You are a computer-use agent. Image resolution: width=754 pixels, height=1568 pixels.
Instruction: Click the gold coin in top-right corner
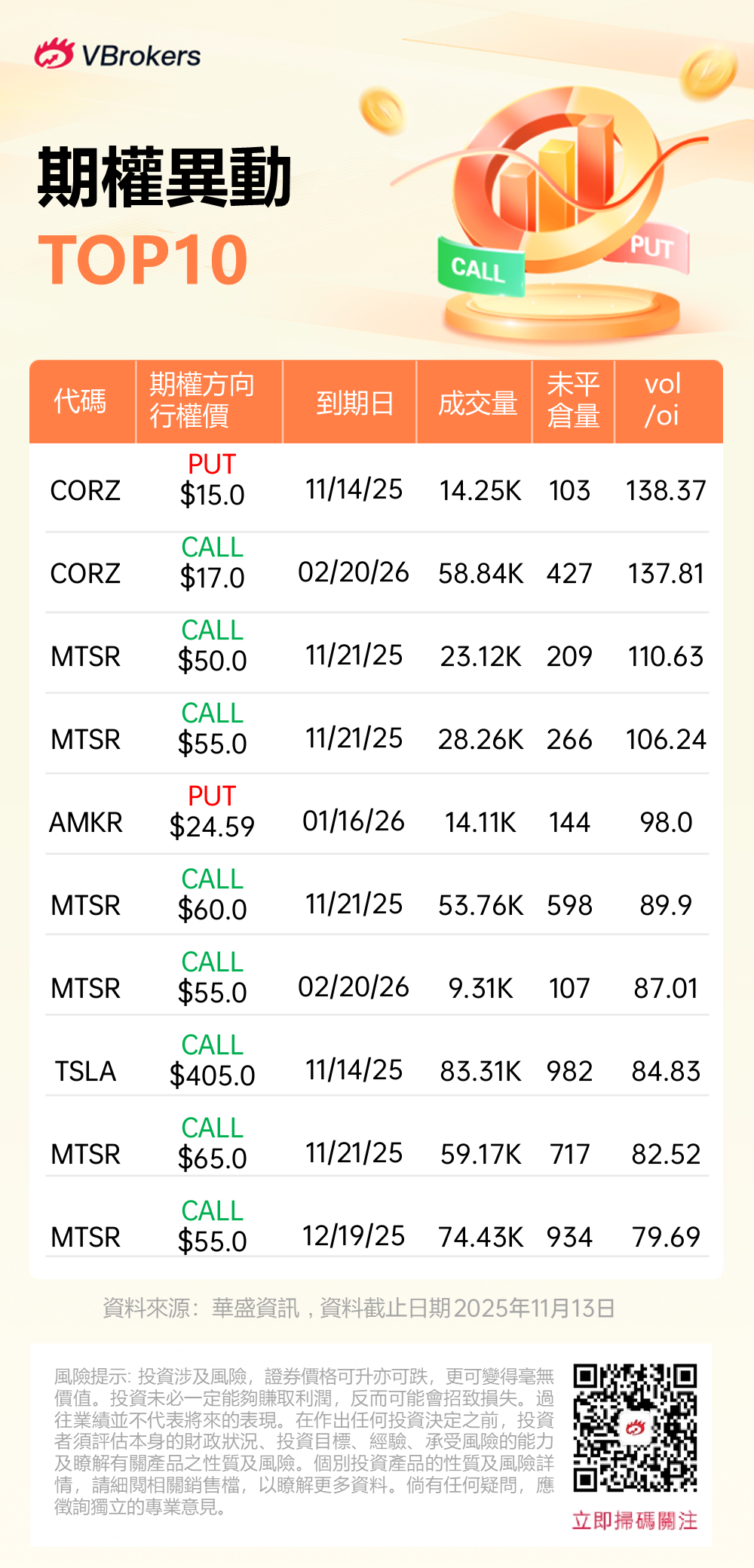click(x=708, y=72)
